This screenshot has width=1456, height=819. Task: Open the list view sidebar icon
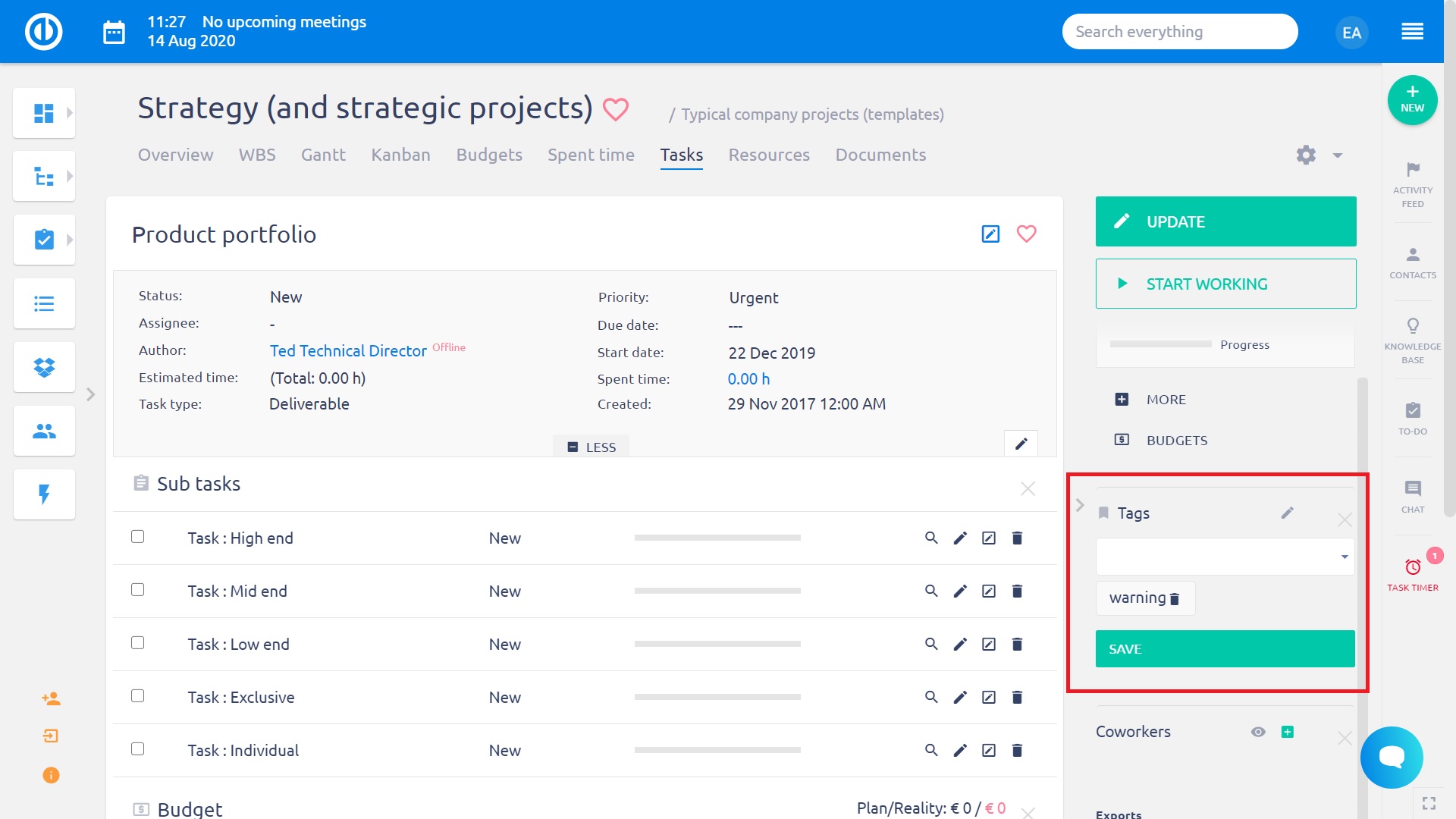(44, 304)
